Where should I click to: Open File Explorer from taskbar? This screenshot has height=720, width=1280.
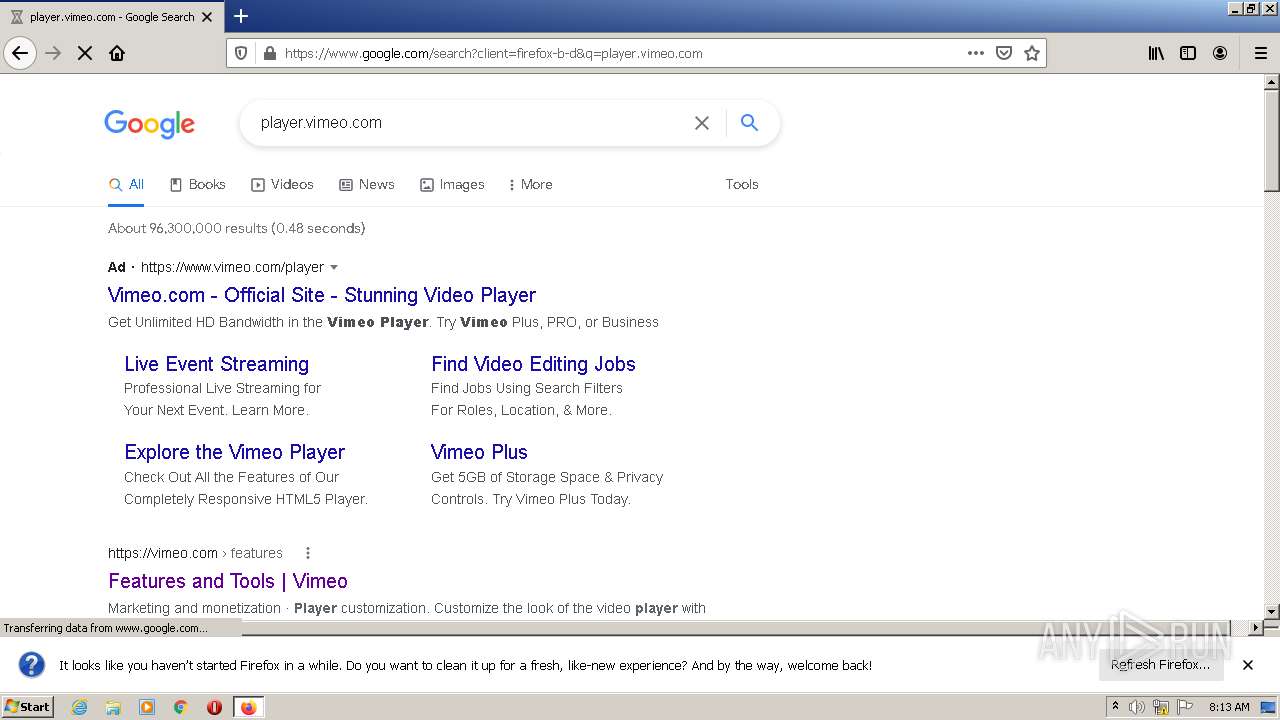click(x=113, y=707)
